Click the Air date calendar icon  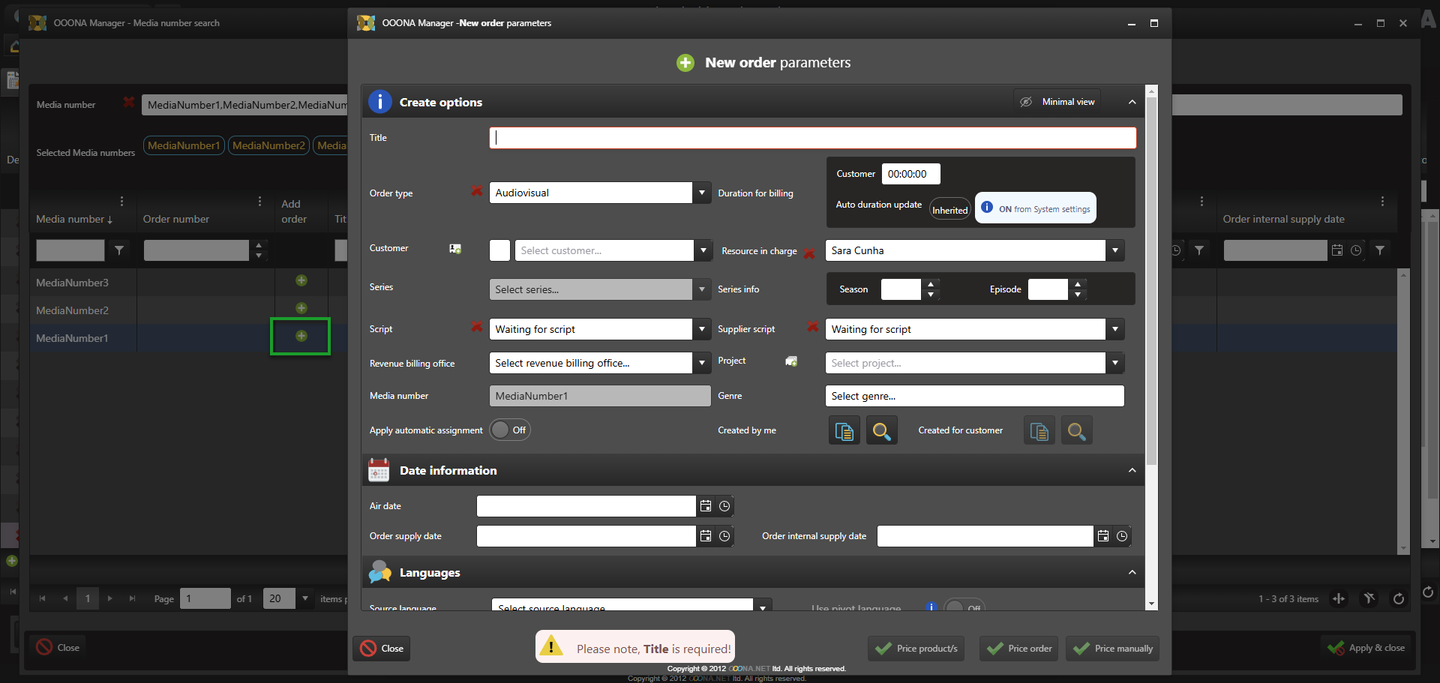[706, 506]
